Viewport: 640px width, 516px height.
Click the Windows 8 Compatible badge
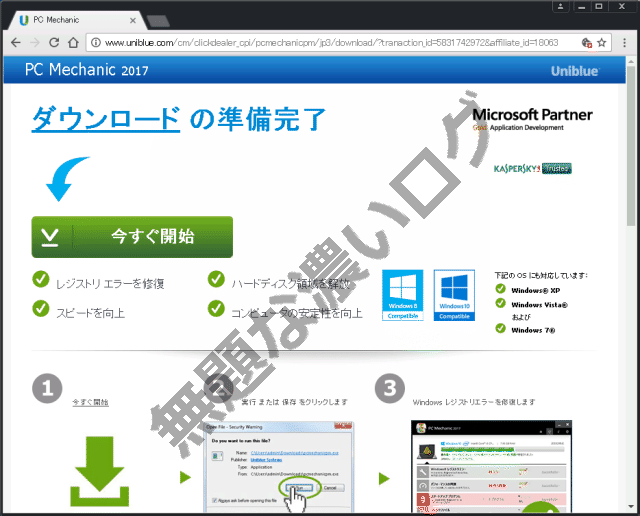(x=402, y=295)
